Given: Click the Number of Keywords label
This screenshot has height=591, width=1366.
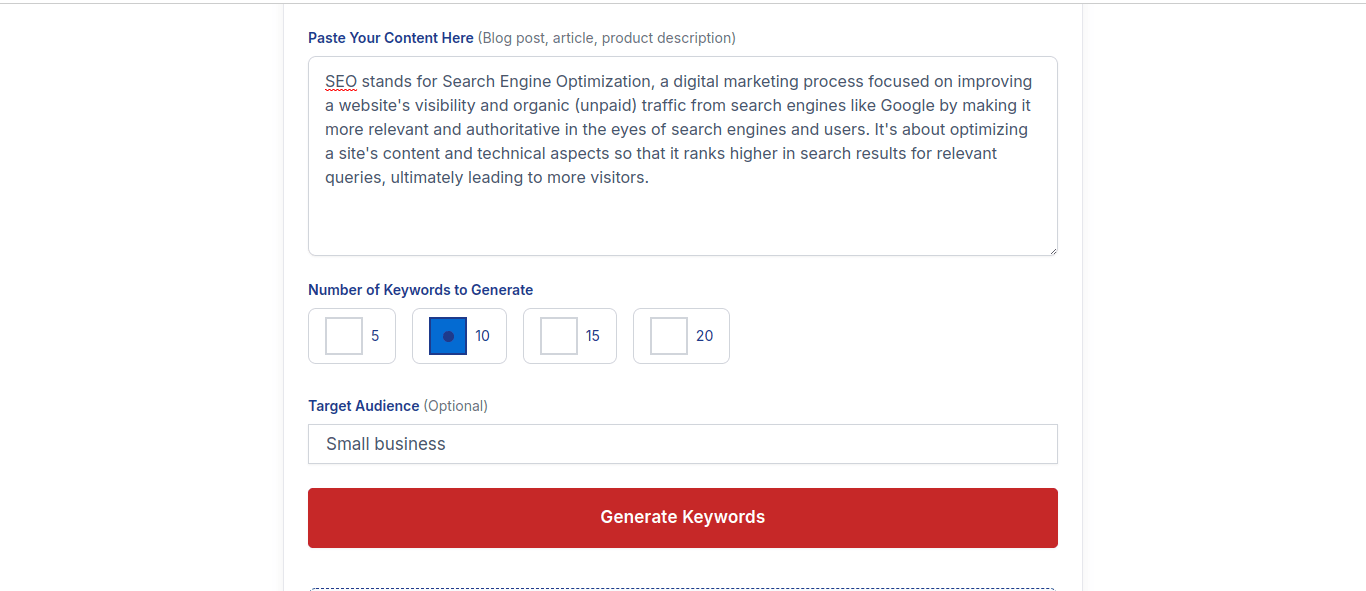Looking at the screenshot, I should [420, 289].
